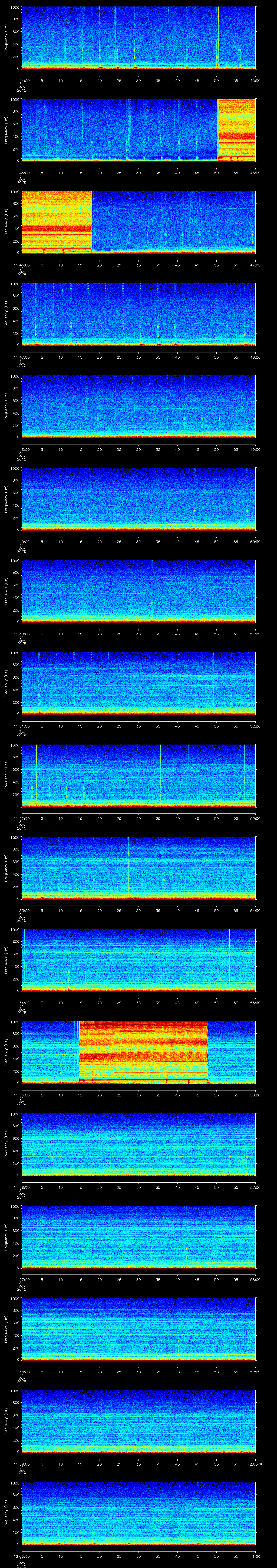277x1568 pixels.
Task: Select the '11:56:00' start time label
Action: pos(21,1187)
